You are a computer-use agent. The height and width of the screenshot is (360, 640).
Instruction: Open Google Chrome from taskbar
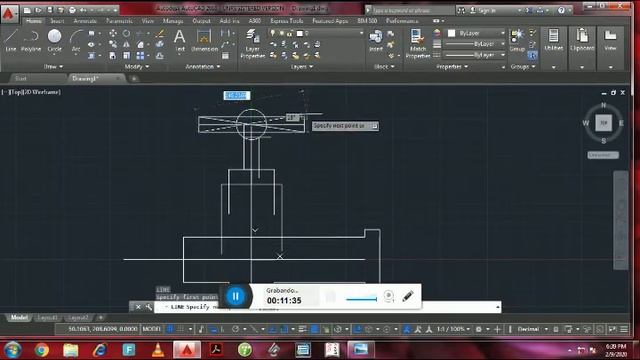tap(41, 350)
